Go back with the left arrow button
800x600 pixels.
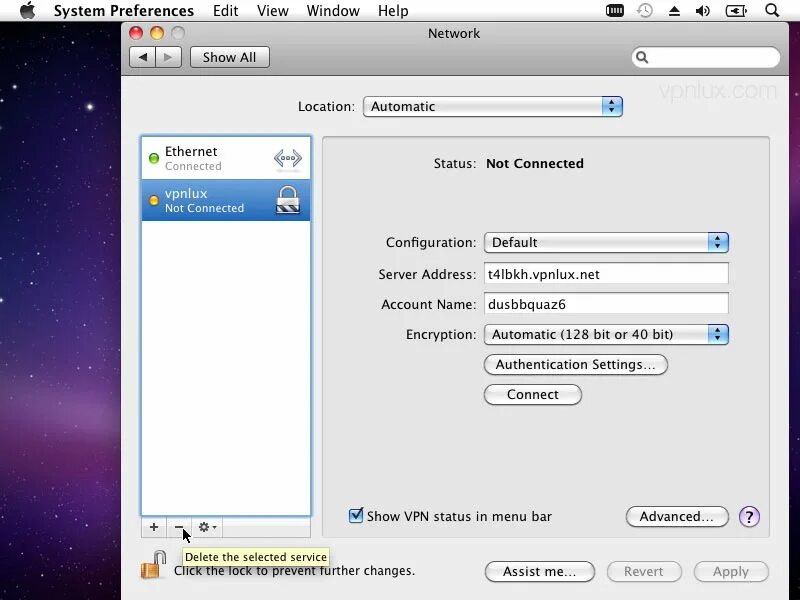(143, 57)
